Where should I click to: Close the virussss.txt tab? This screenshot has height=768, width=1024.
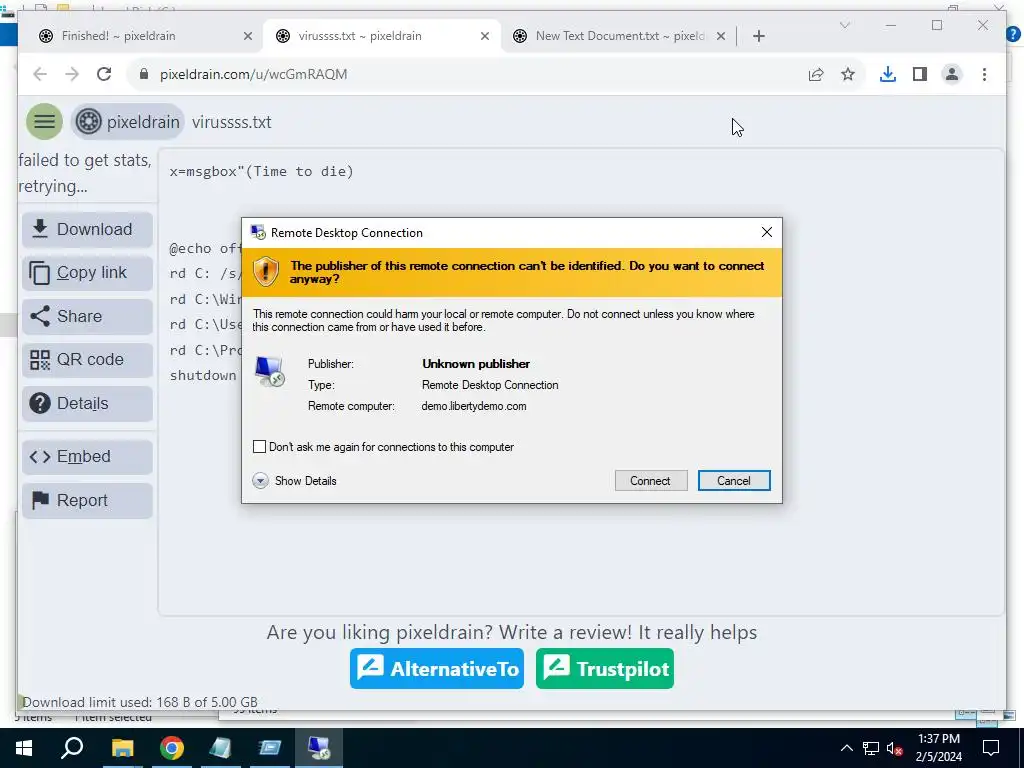[485, 36]
